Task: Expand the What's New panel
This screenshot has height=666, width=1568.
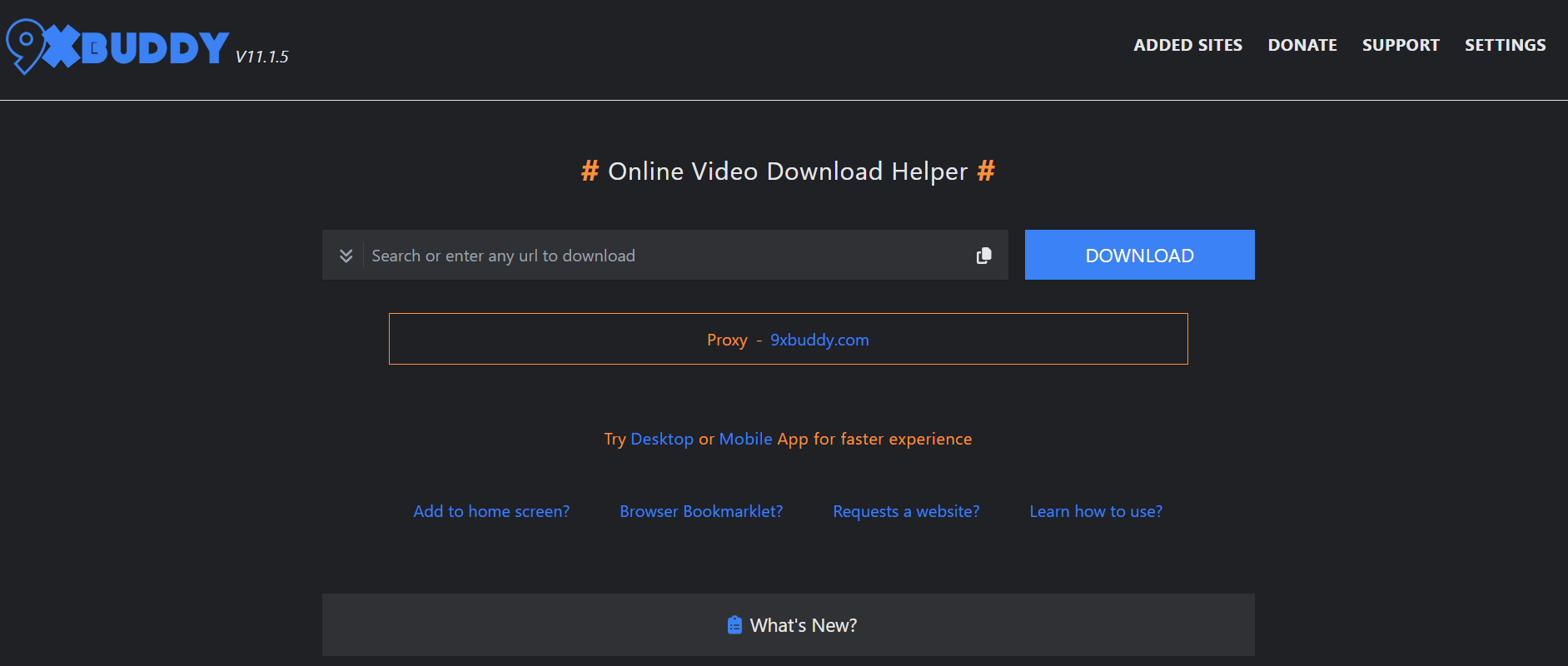Action: (x=789, y=624)
